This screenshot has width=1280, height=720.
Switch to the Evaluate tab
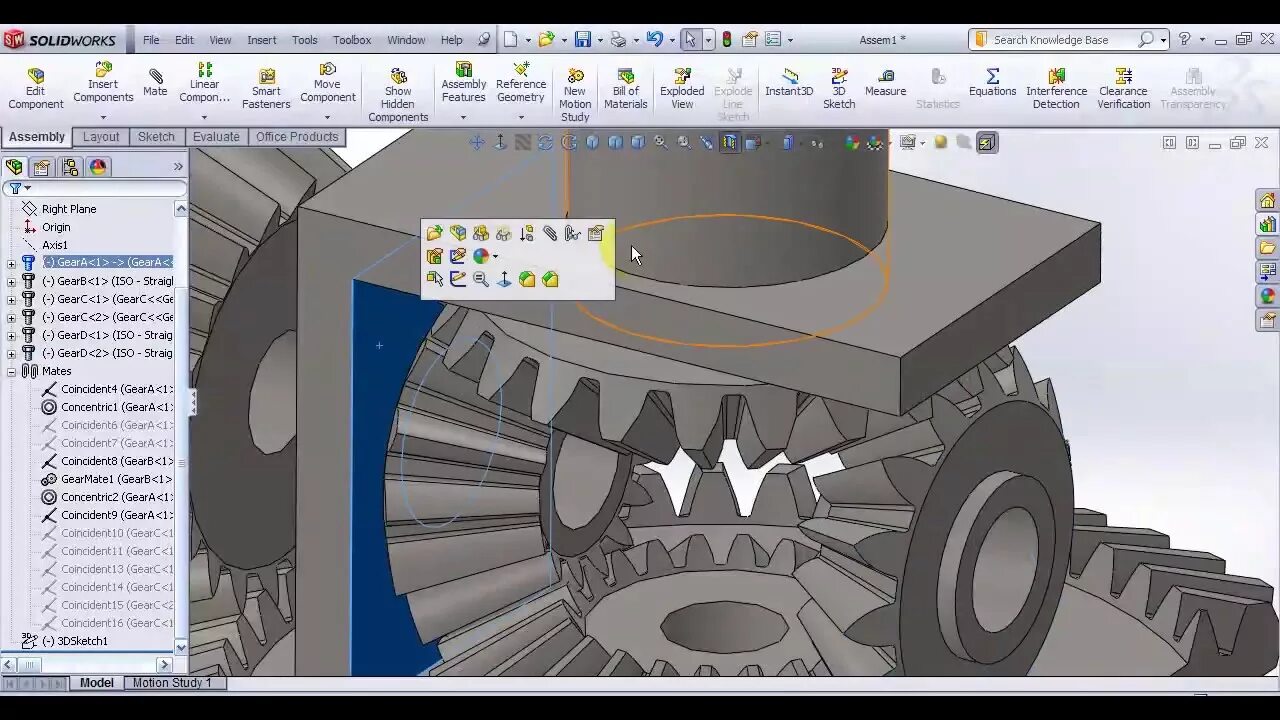(216, 137)
